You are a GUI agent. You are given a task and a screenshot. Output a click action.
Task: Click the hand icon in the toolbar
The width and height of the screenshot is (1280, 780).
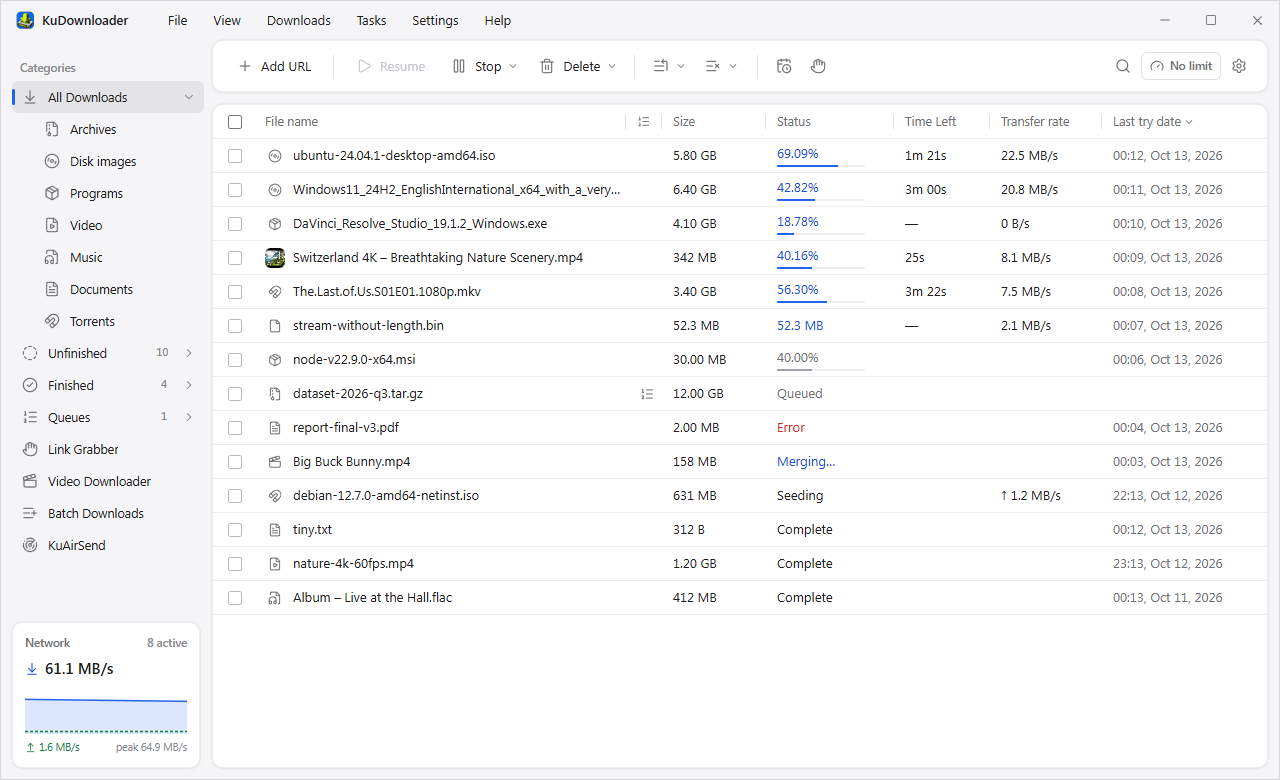[818, 66]
